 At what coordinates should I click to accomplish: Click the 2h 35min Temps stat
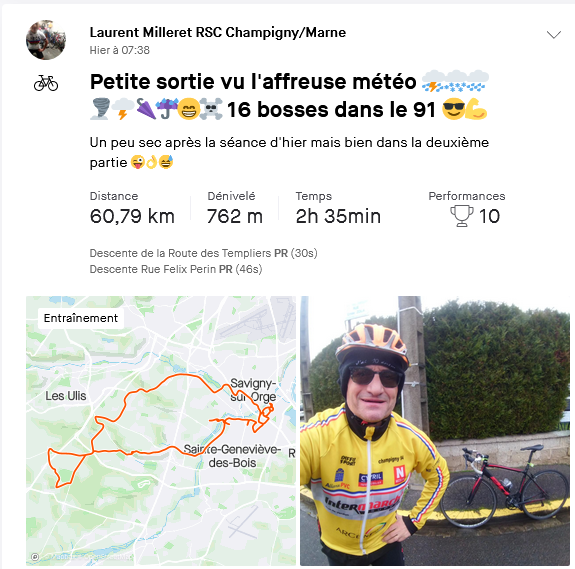click(x=338, y=216)
